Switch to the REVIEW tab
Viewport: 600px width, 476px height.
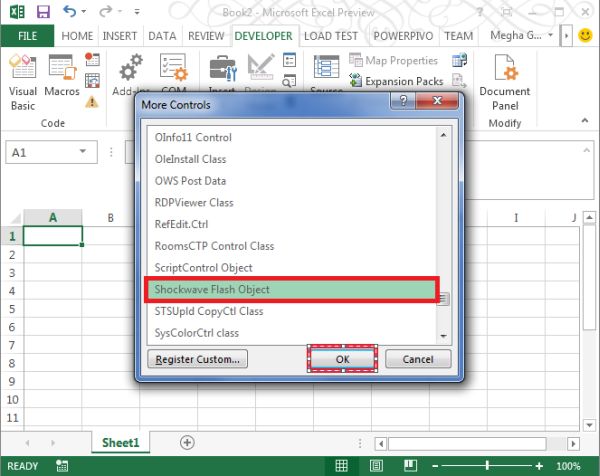coord(206,36)
